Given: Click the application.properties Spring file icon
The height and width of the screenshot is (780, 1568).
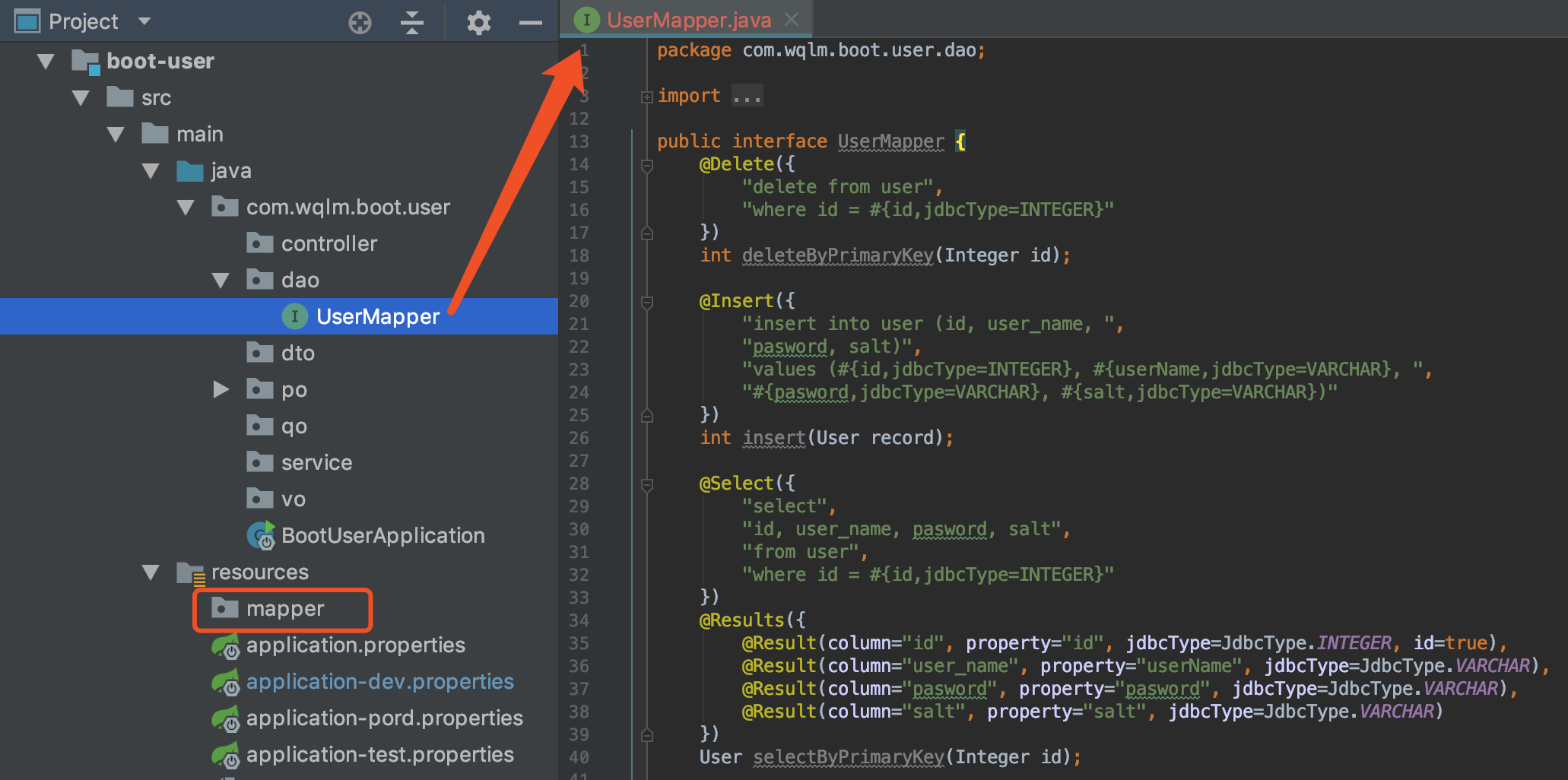Looking at the screenshot, I should [x=226, y=646].
